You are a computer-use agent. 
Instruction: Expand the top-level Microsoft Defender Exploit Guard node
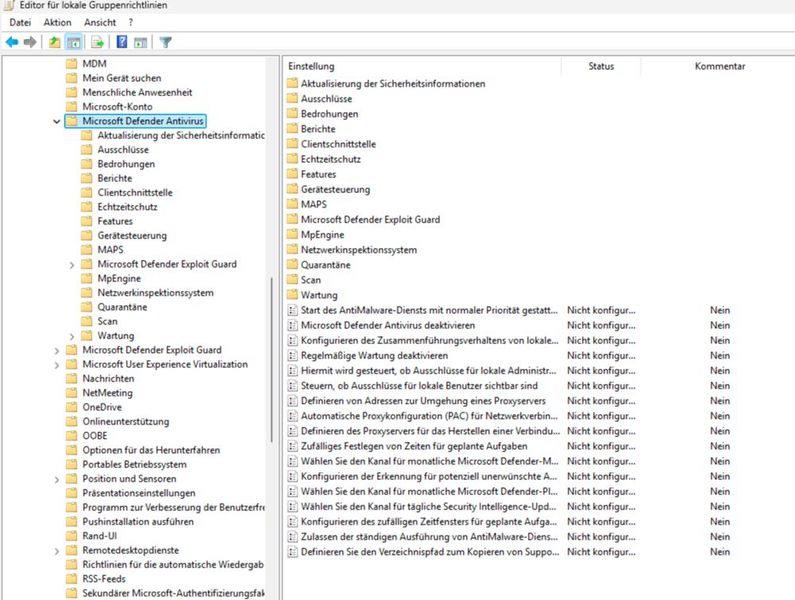[x=57, y=350]
